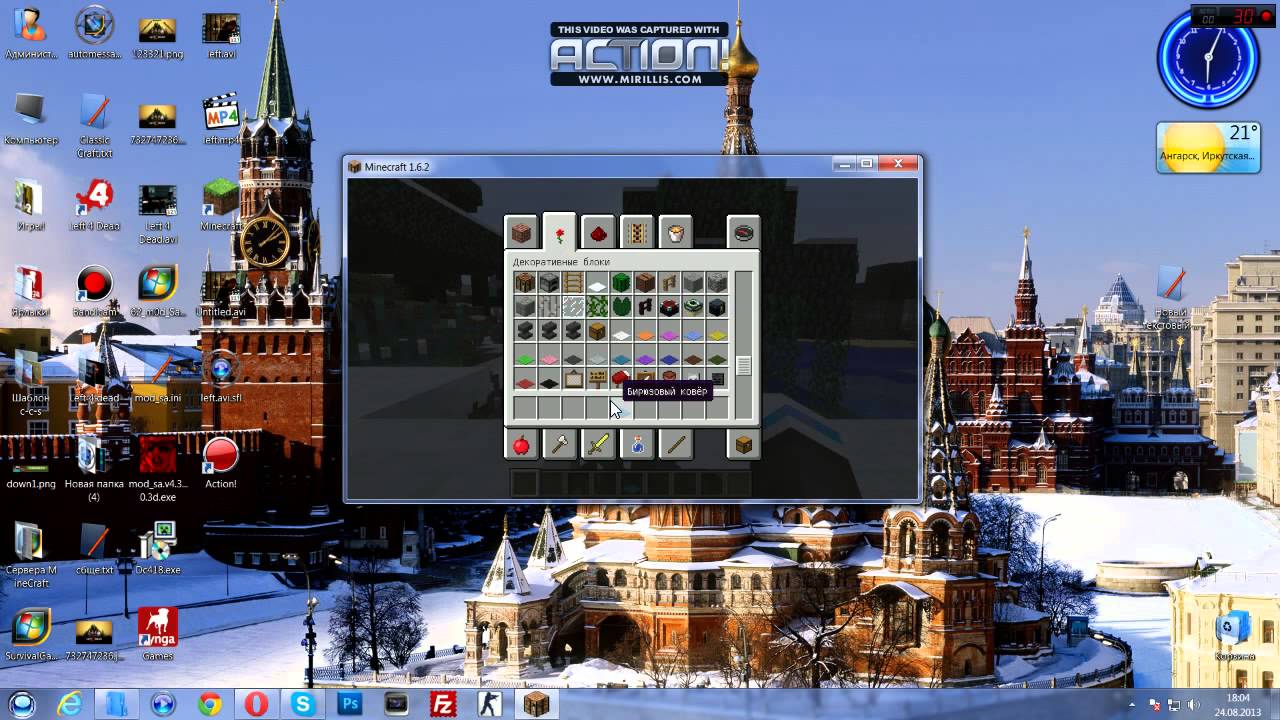Open the Classic Craft.txt file
Image resolution: width=1280 pixels, height=720 pixels.
pyautogui.click(x=94, y=126)
